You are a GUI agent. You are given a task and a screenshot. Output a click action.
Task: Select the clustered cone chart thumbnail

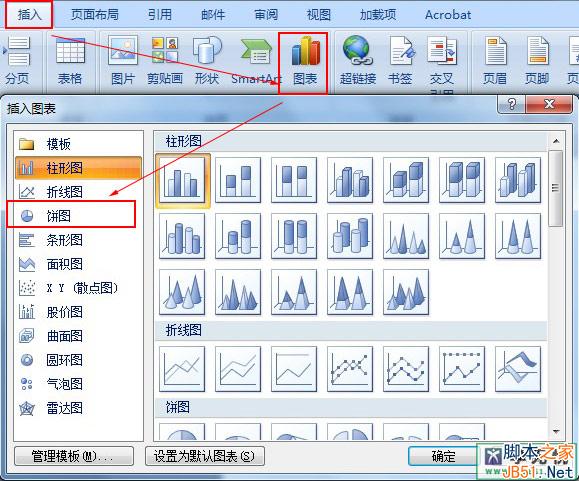click(406, 236)
